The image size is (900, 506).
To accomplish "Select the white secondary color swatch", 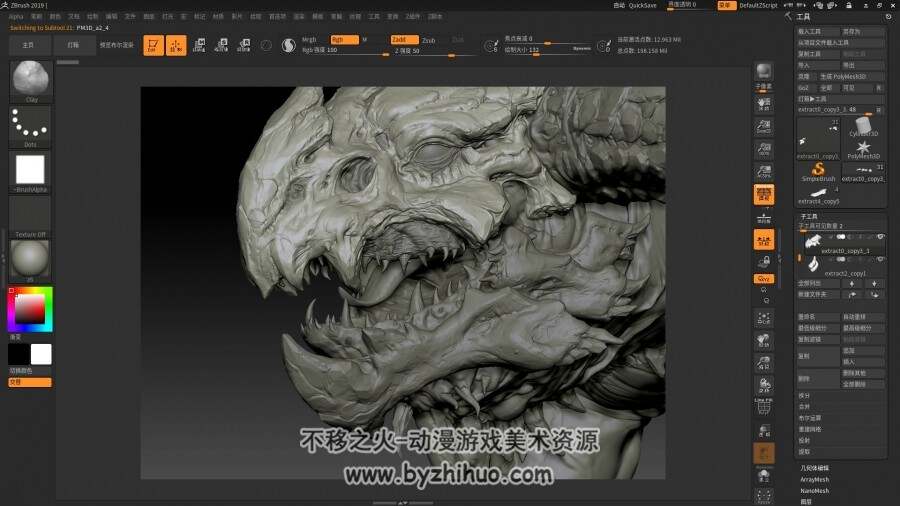I will point(41,354).
